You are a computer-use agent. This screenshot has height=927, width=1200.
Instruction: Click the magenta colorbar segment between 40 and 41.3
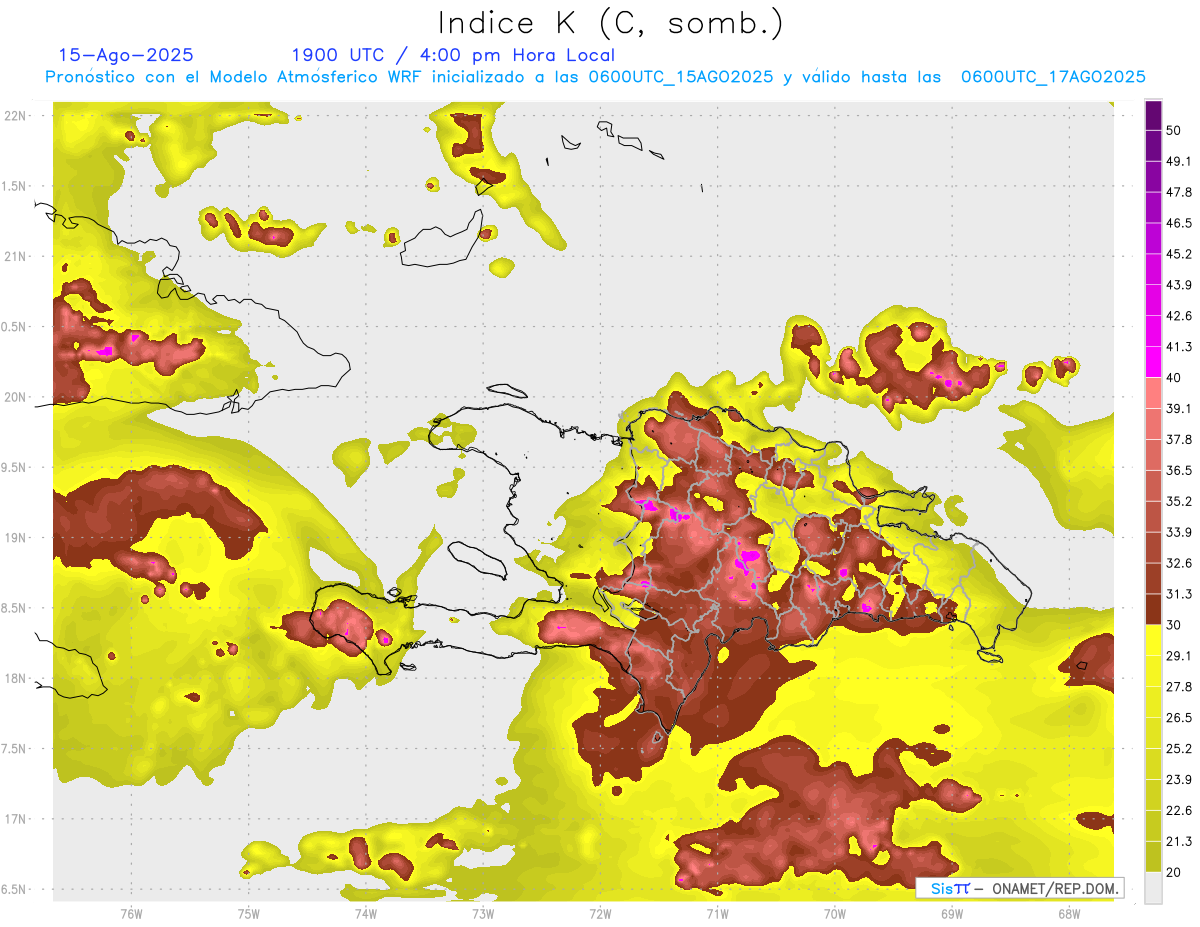tap(1153, 362)
